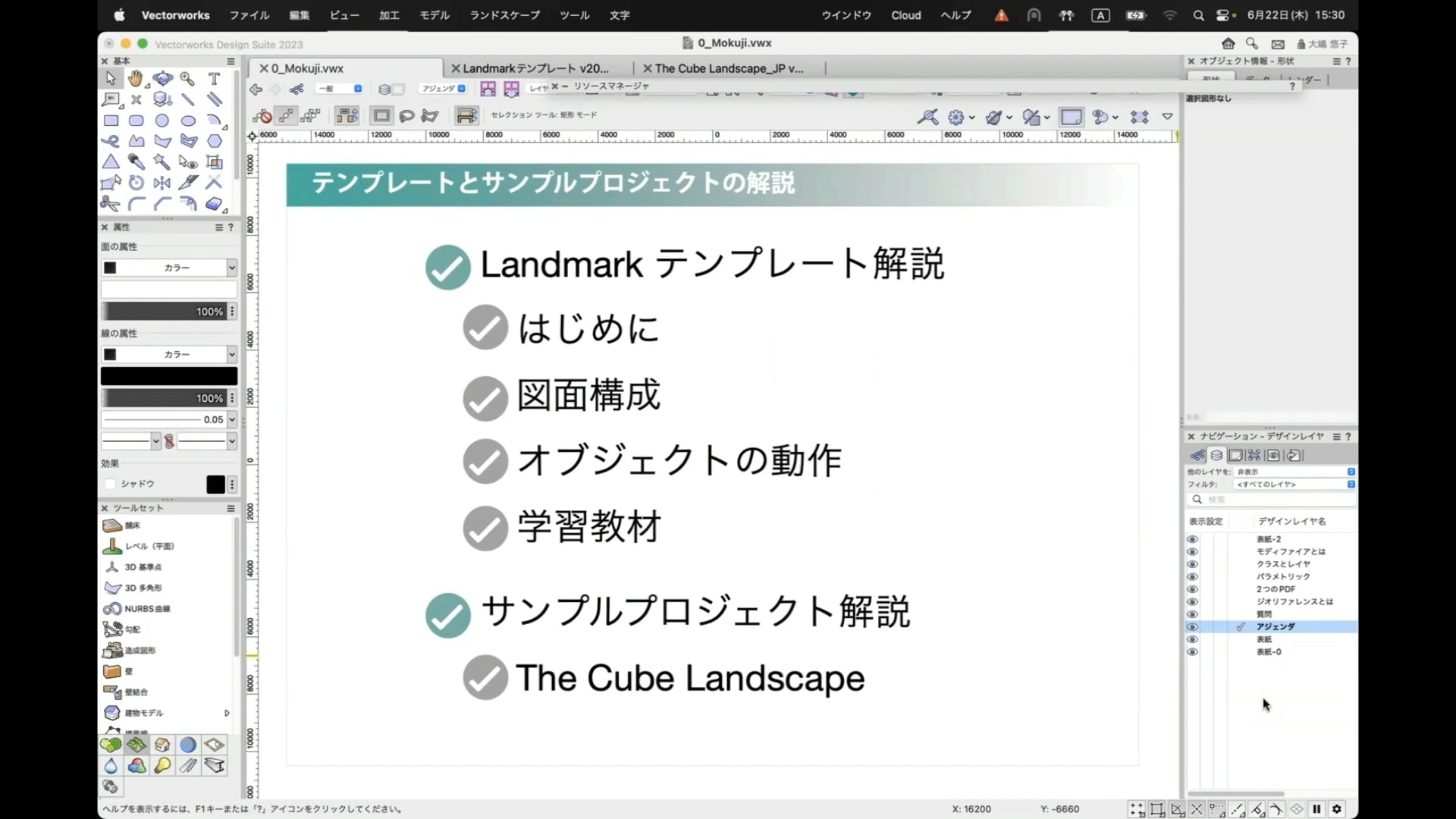Expand the 建物モデル toolset submenu arrow
The image size is (1456, 819).
click(x=226, y=713)
